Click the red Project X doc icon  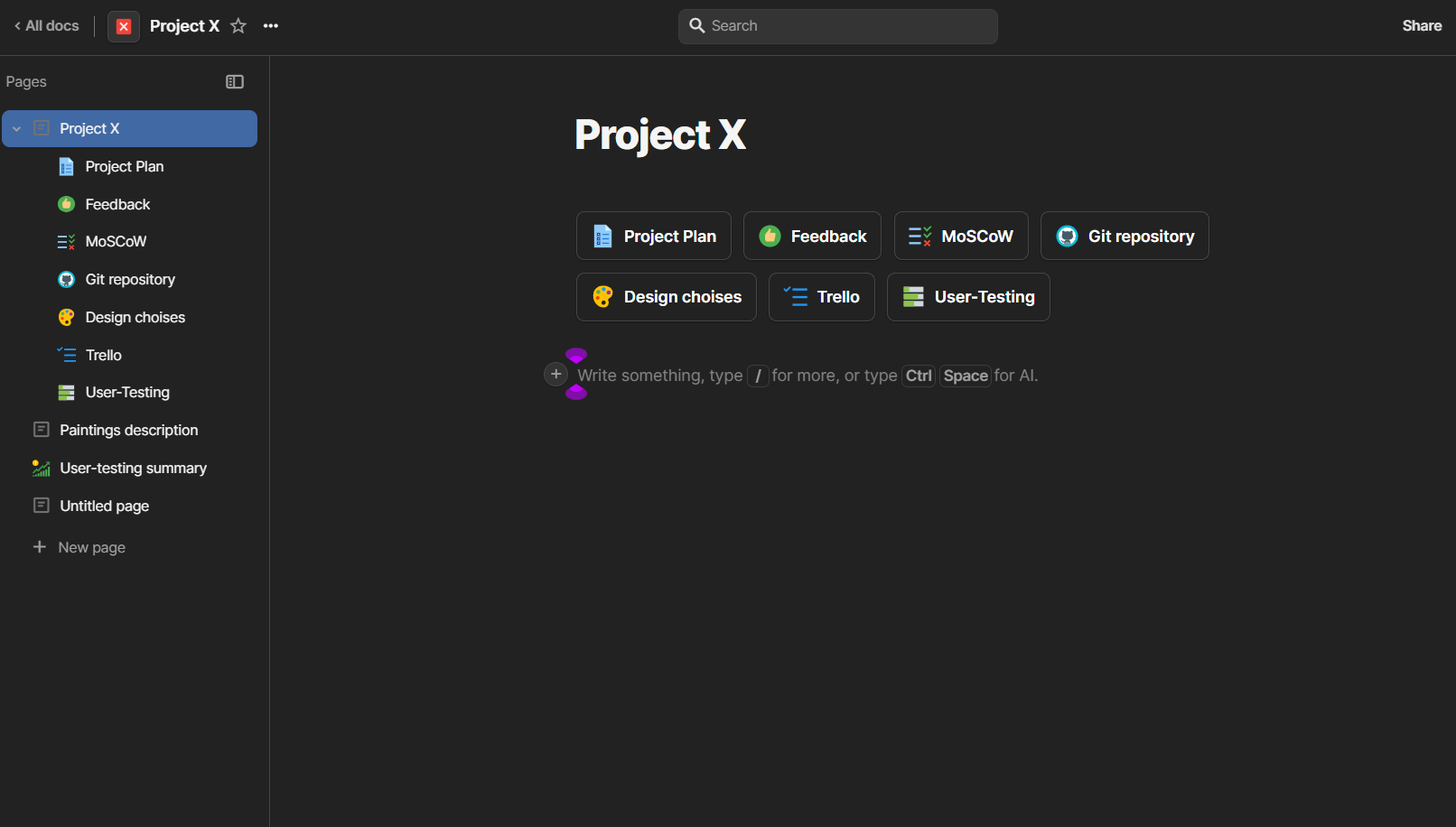point(124,26)
